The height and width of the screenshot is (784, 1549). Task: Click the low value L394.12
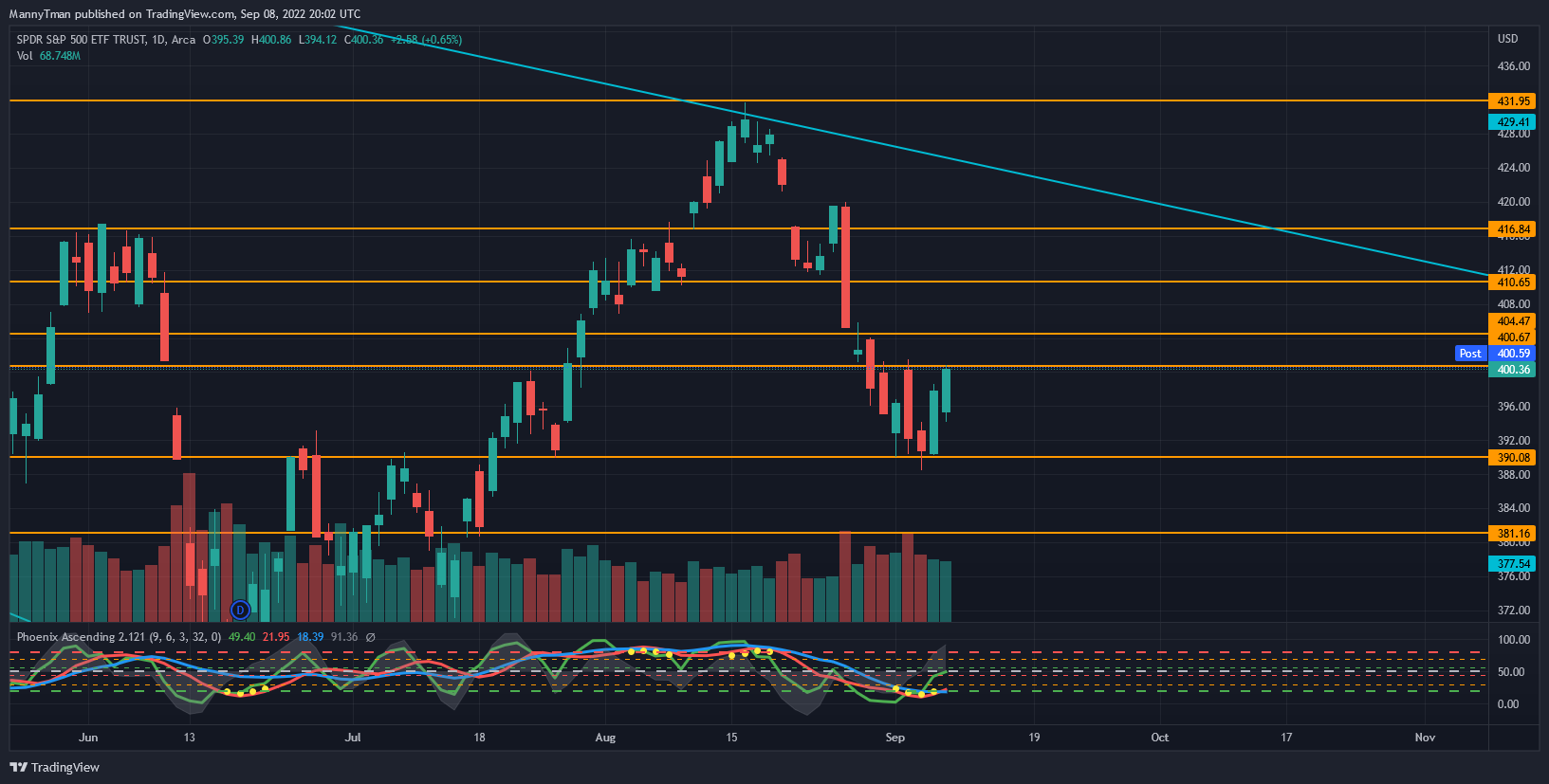coord(318,40)
